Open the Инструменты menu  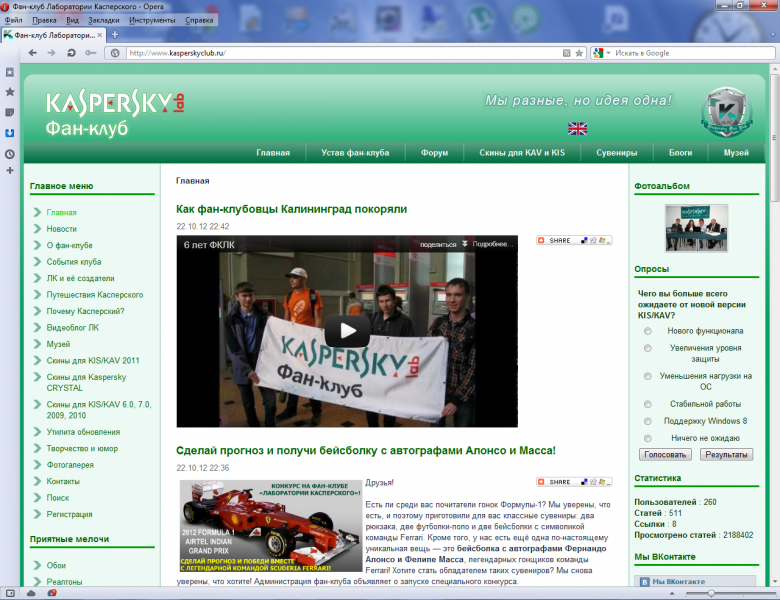coord(152,20)
